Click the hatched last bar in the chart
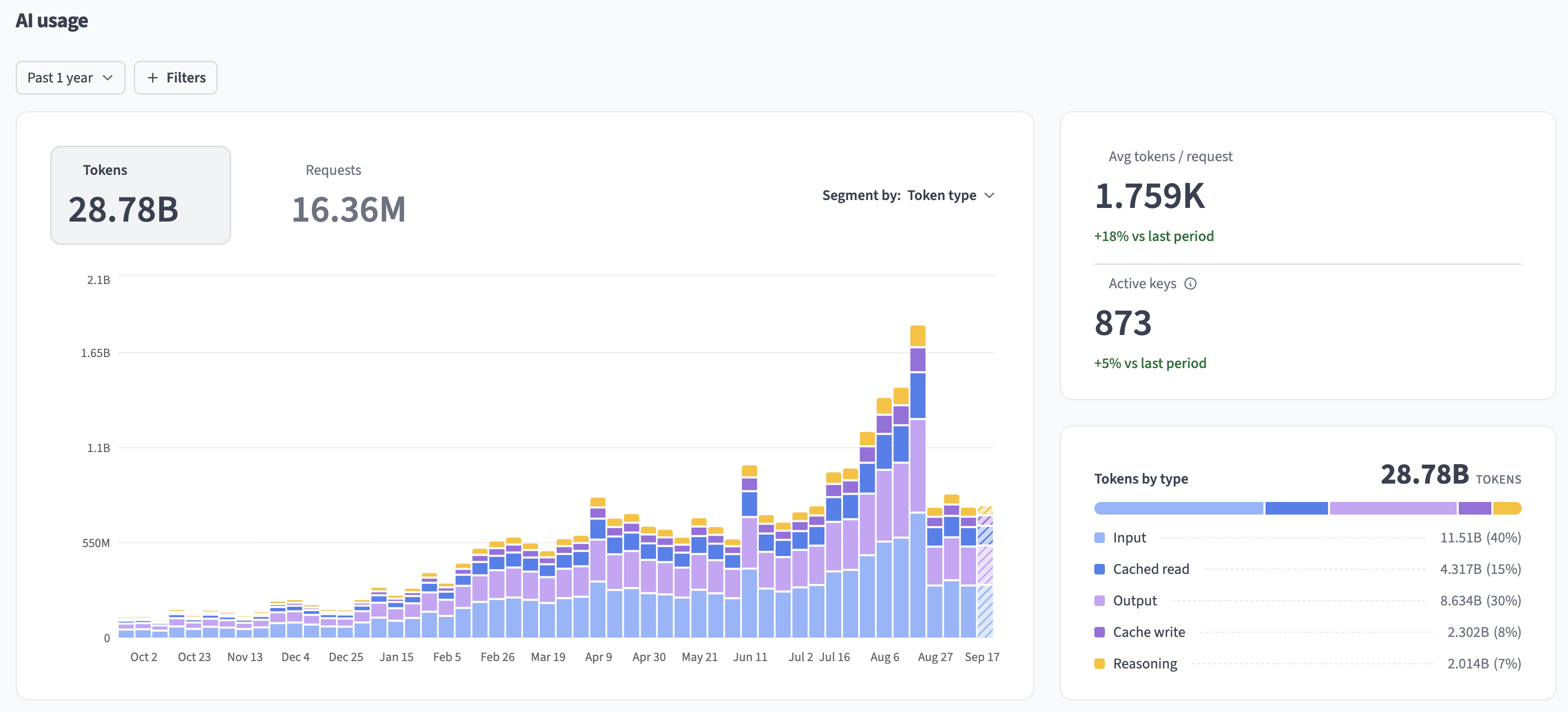Screen dimensions: 1568x712 coord(985,572)
